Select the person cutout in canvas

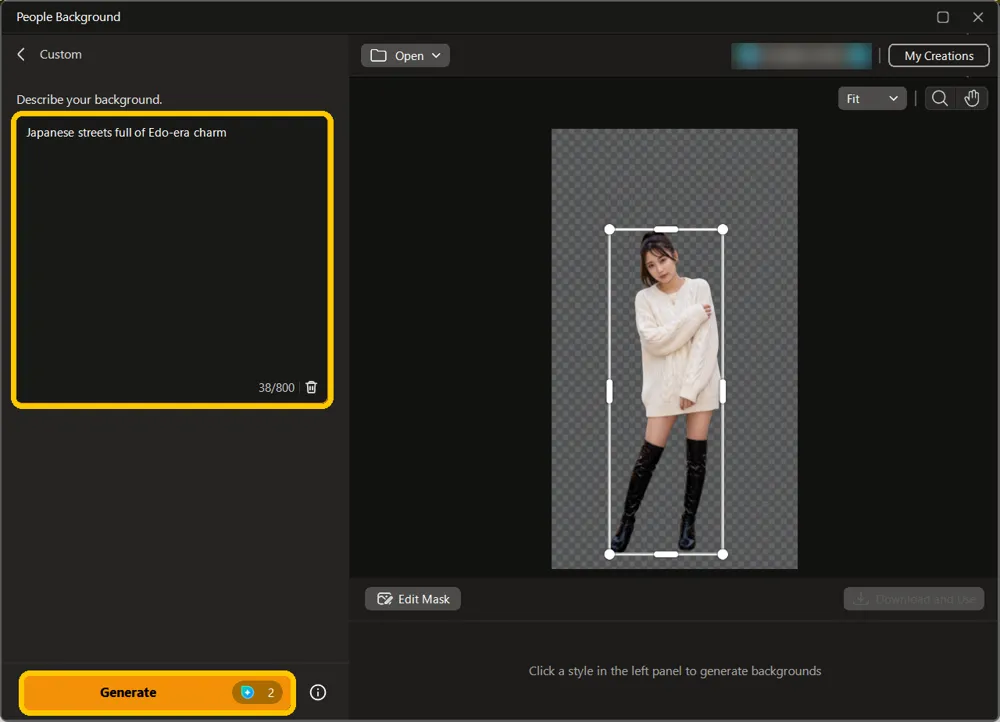(668, 392)
